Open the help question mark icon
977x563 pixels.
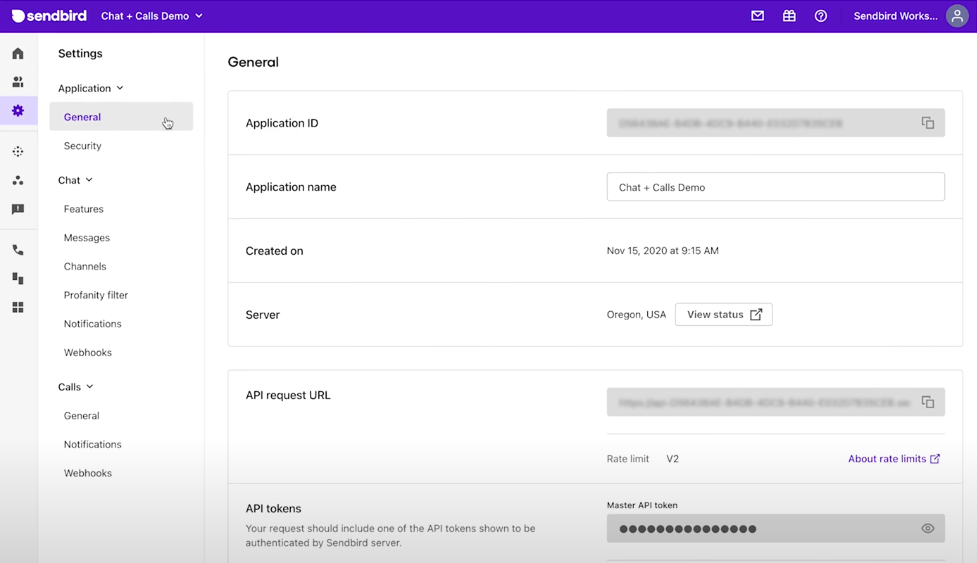click(821, 16)
